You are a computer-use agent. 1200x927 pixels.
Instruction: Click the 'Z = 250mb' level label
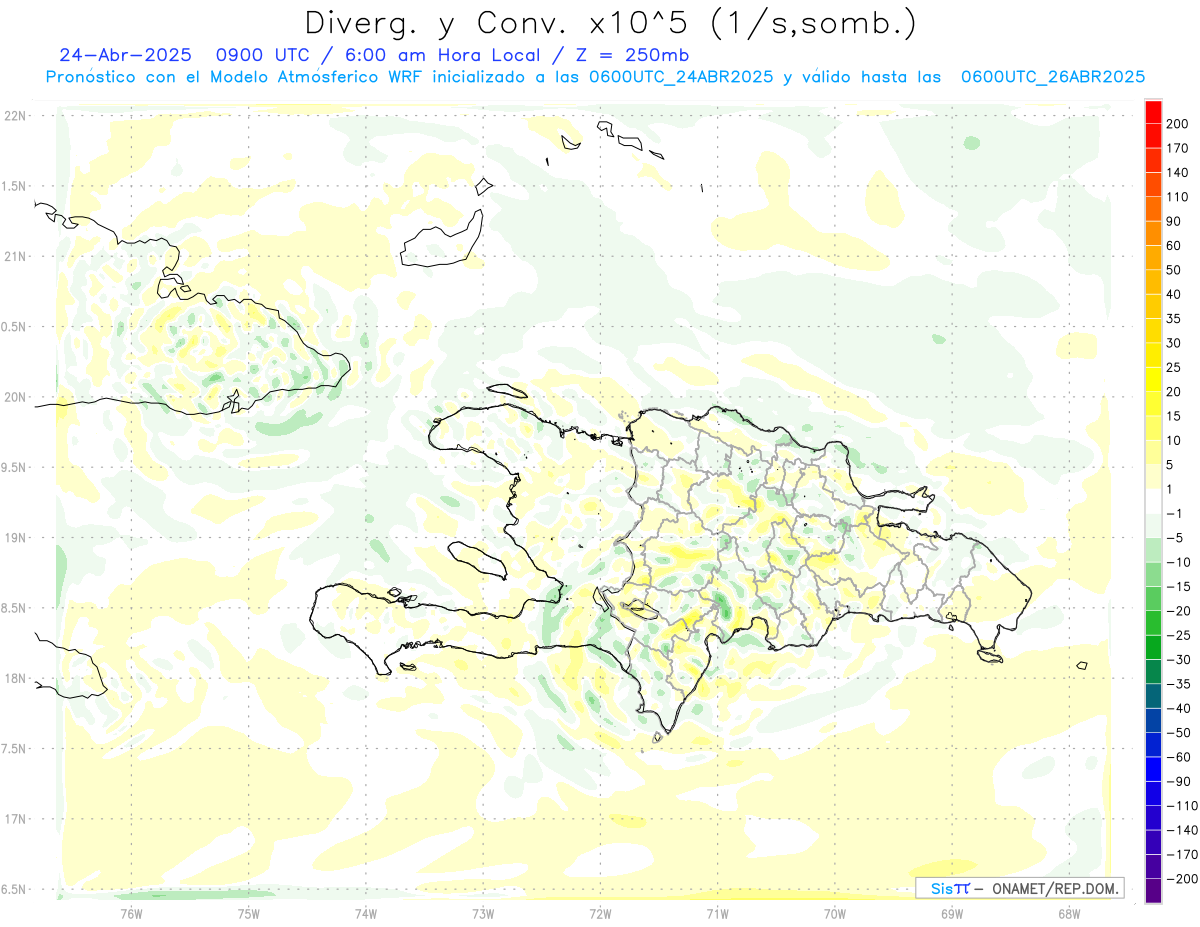tap(633, 55)
